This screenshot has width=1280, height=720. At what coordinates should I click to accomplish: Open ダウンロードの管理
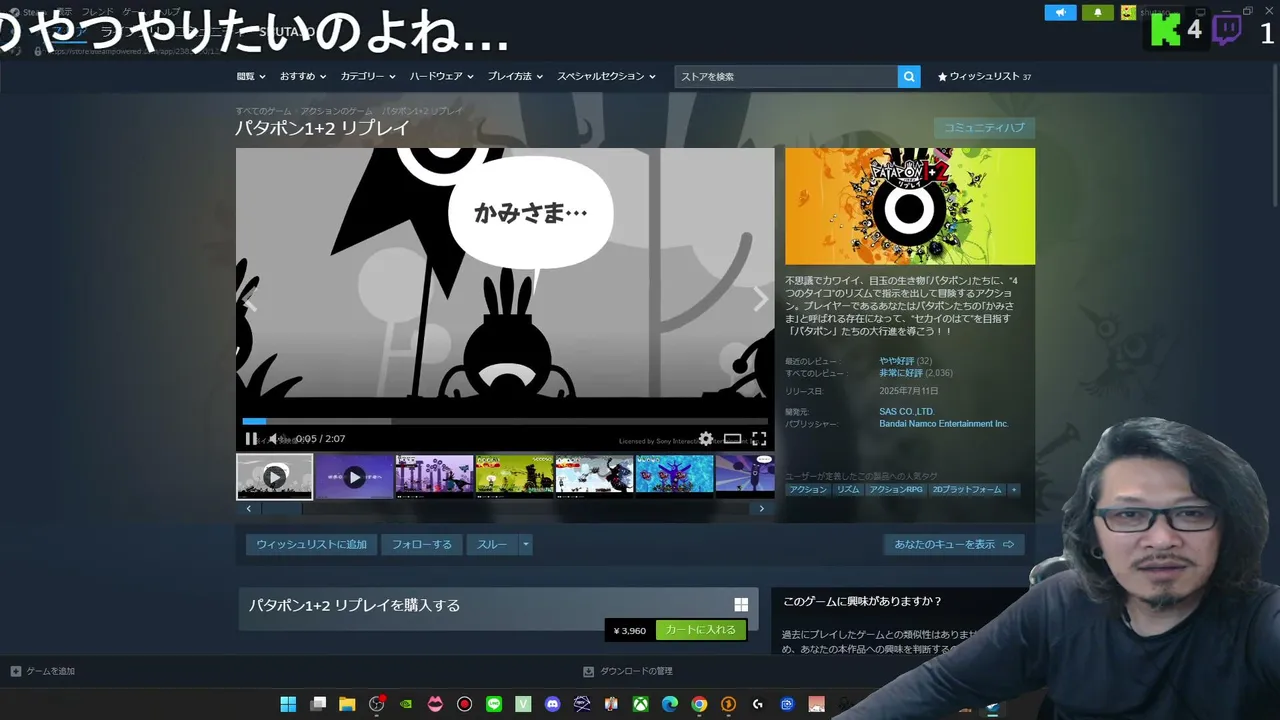[629, 671]
